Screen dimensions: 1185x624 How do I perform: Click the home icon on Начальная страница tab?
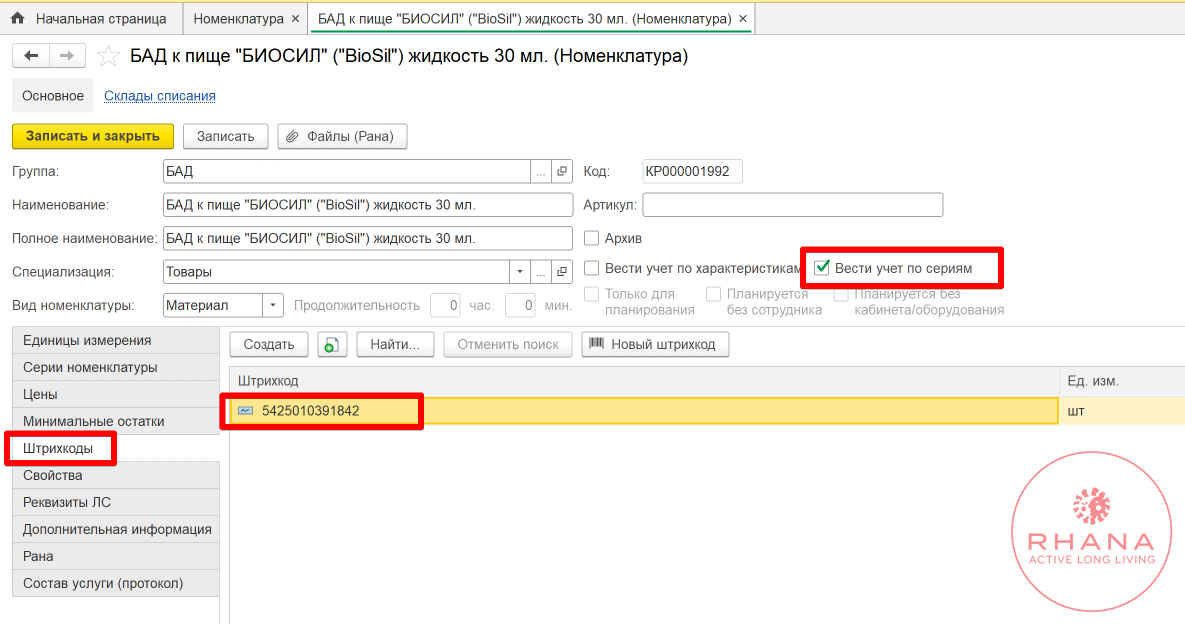[x=18, y=19]
